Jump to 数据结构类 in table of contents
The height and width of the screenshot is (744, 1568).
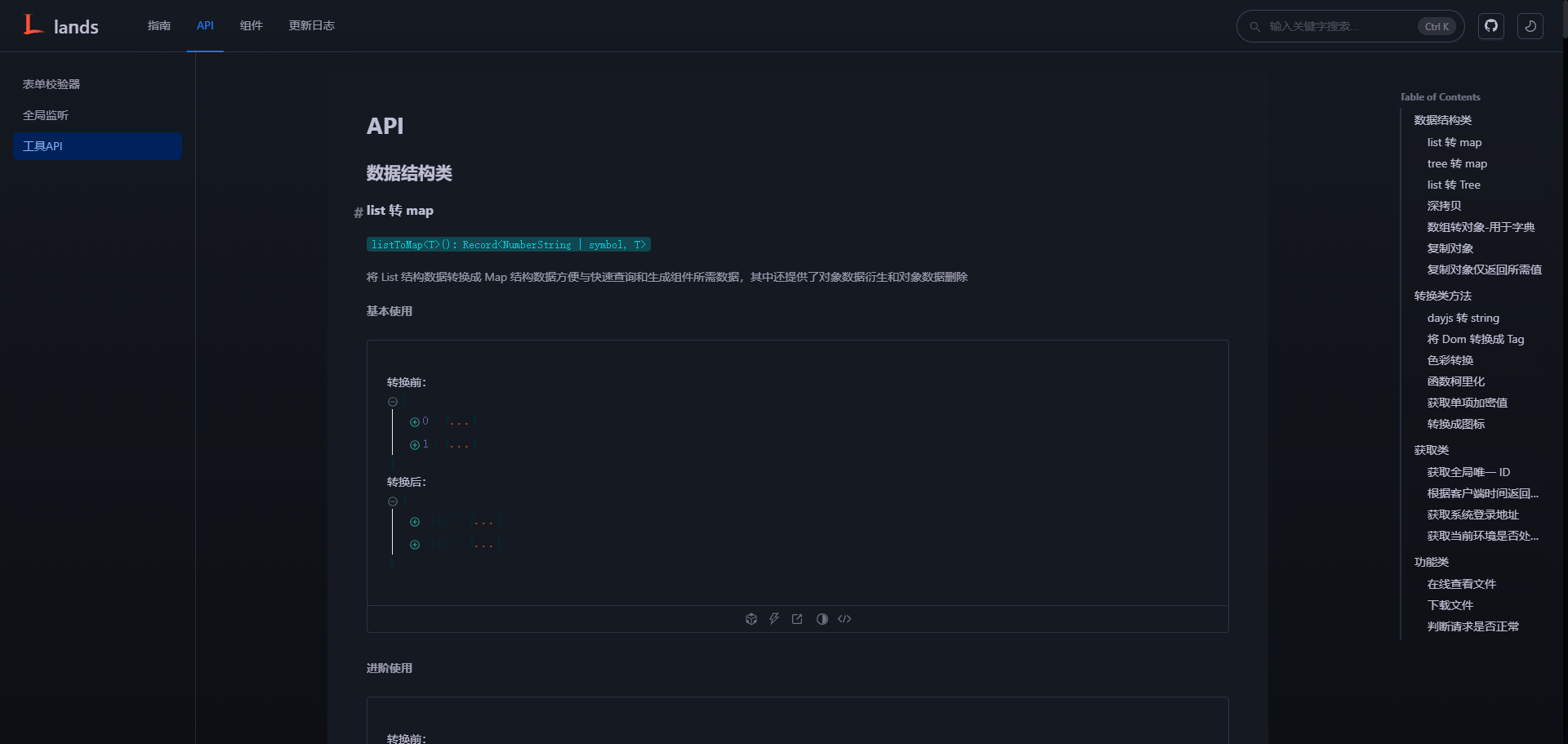point(1443,120)
